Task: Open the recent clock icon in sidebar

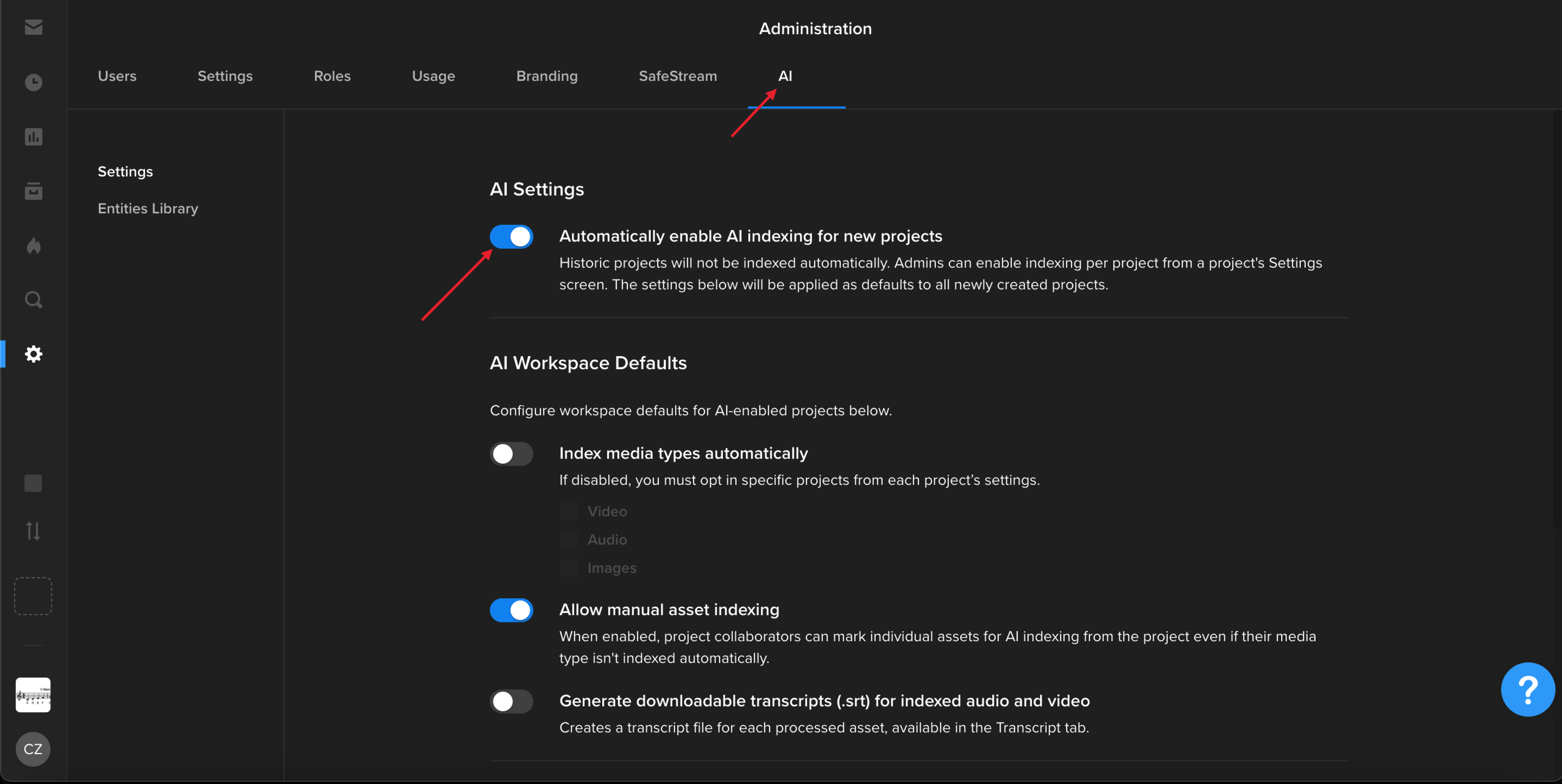Action: point(33,82)
